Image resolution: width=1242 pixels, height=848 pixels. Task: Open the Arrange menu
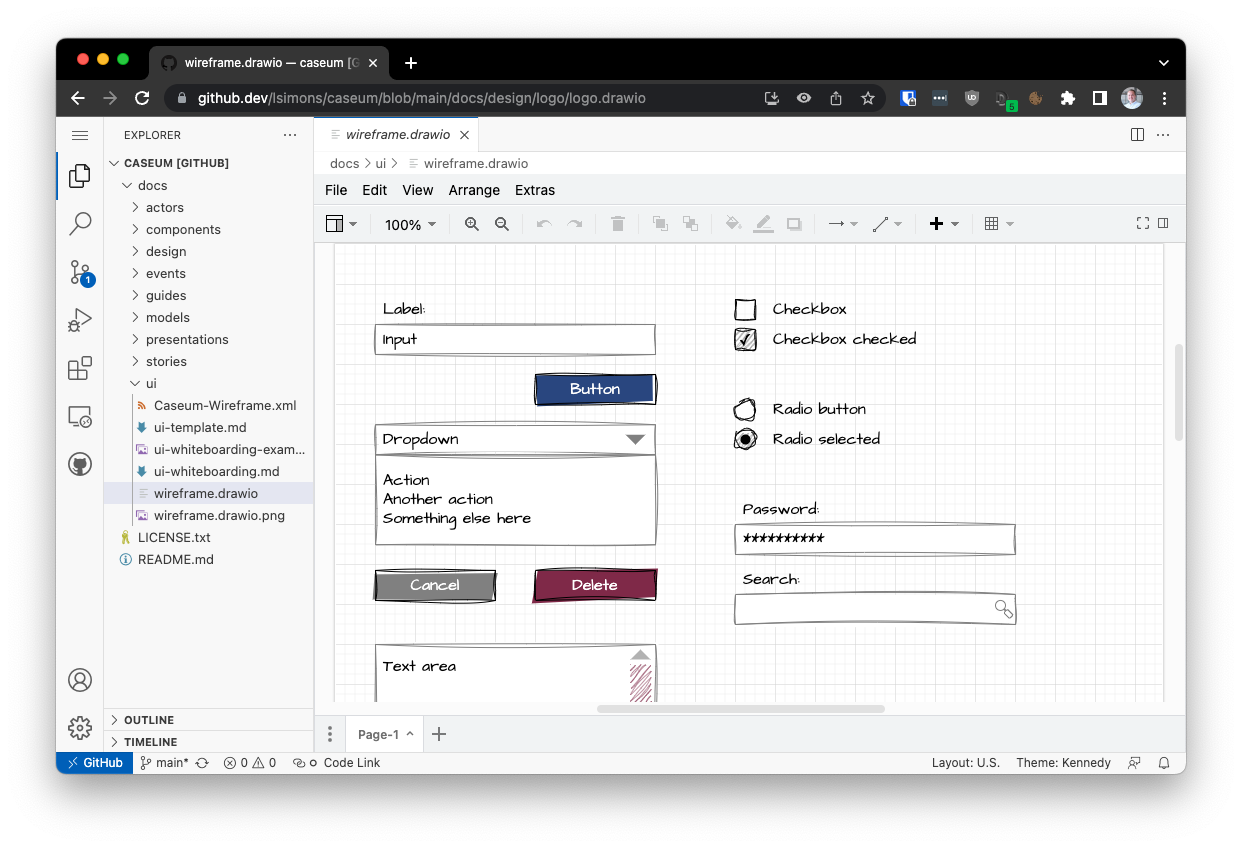coord(474,190)
